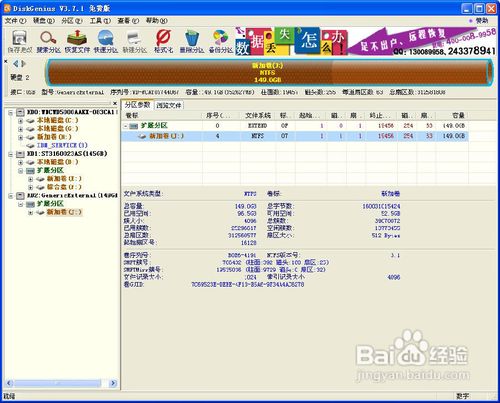Click tree scrollbar right arrow
The width and height of the screenshot is (500, 403).
tap(113, 383)
